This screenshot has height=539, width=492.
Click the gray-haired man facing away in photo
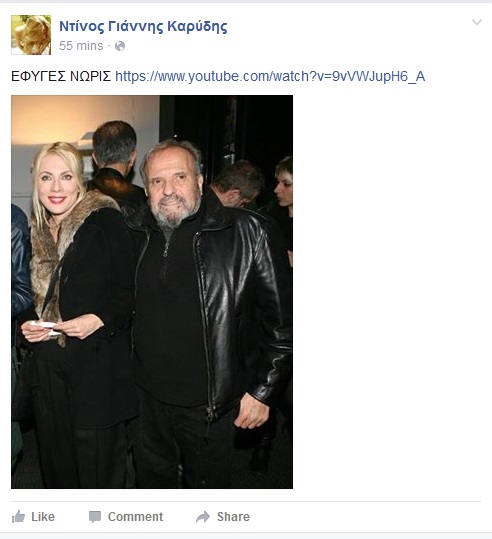(x=115, y=162)
